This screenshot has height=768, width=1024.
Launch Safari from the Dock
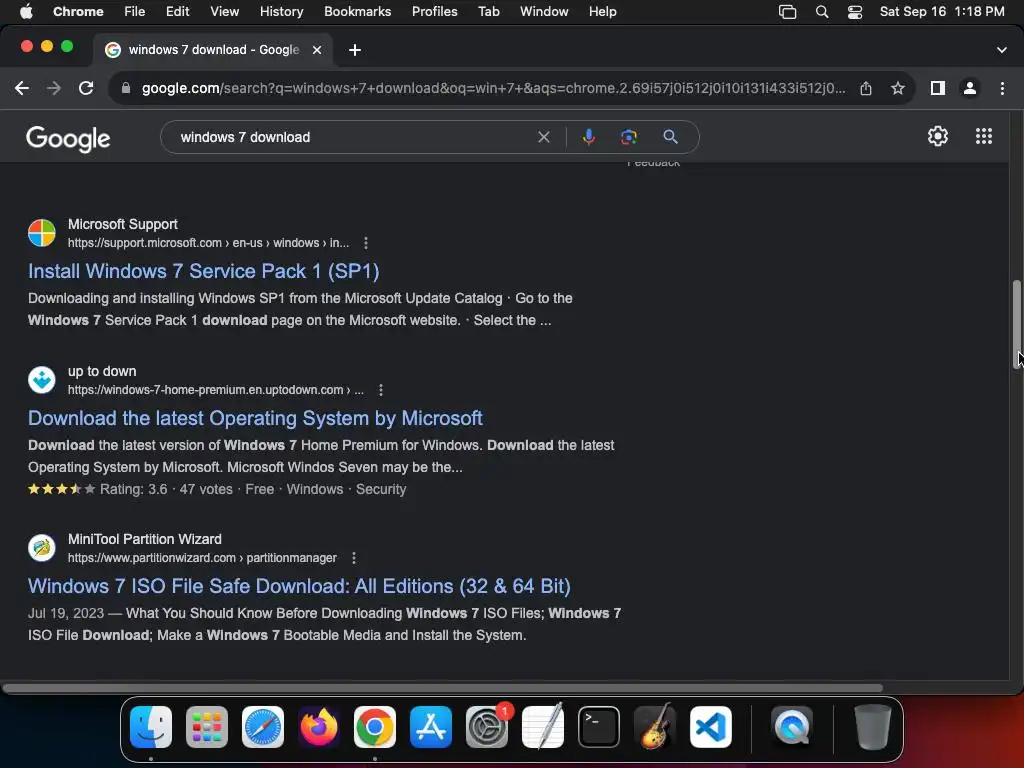(x=263, y=727)
